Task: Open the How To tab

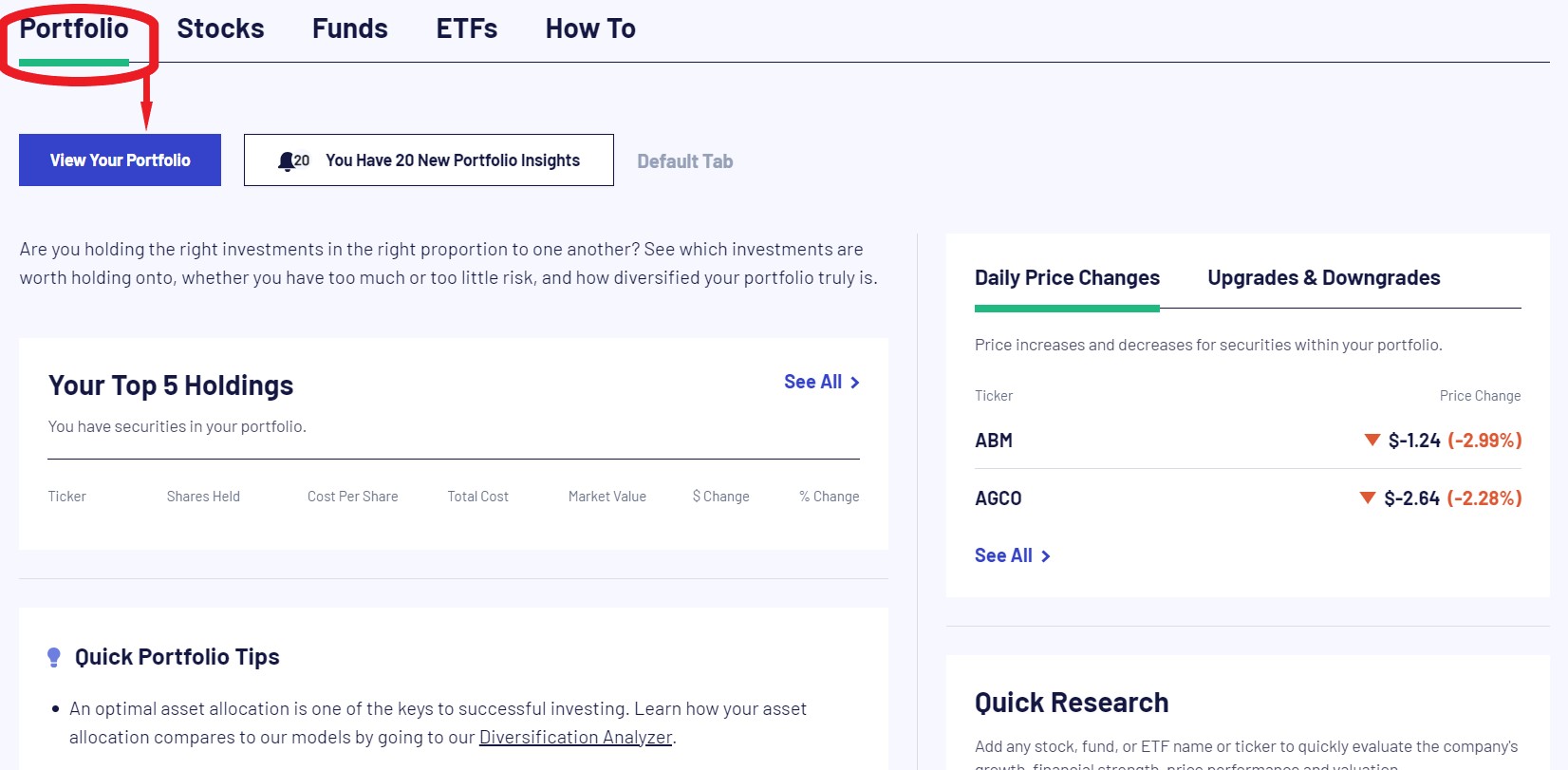Action: tap(590, 28)
